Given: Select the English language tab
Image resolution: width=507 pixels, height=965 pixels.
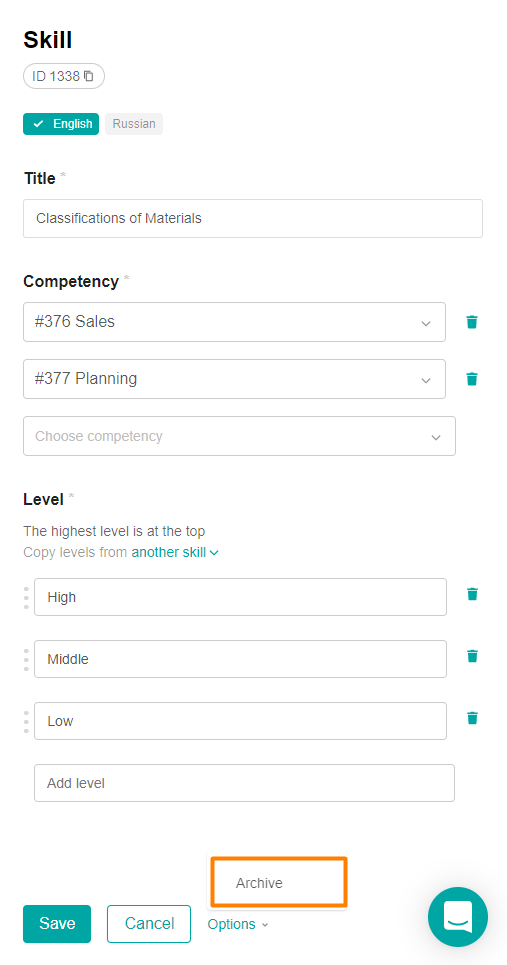Looking at the screenshot, I should (61, 124).
